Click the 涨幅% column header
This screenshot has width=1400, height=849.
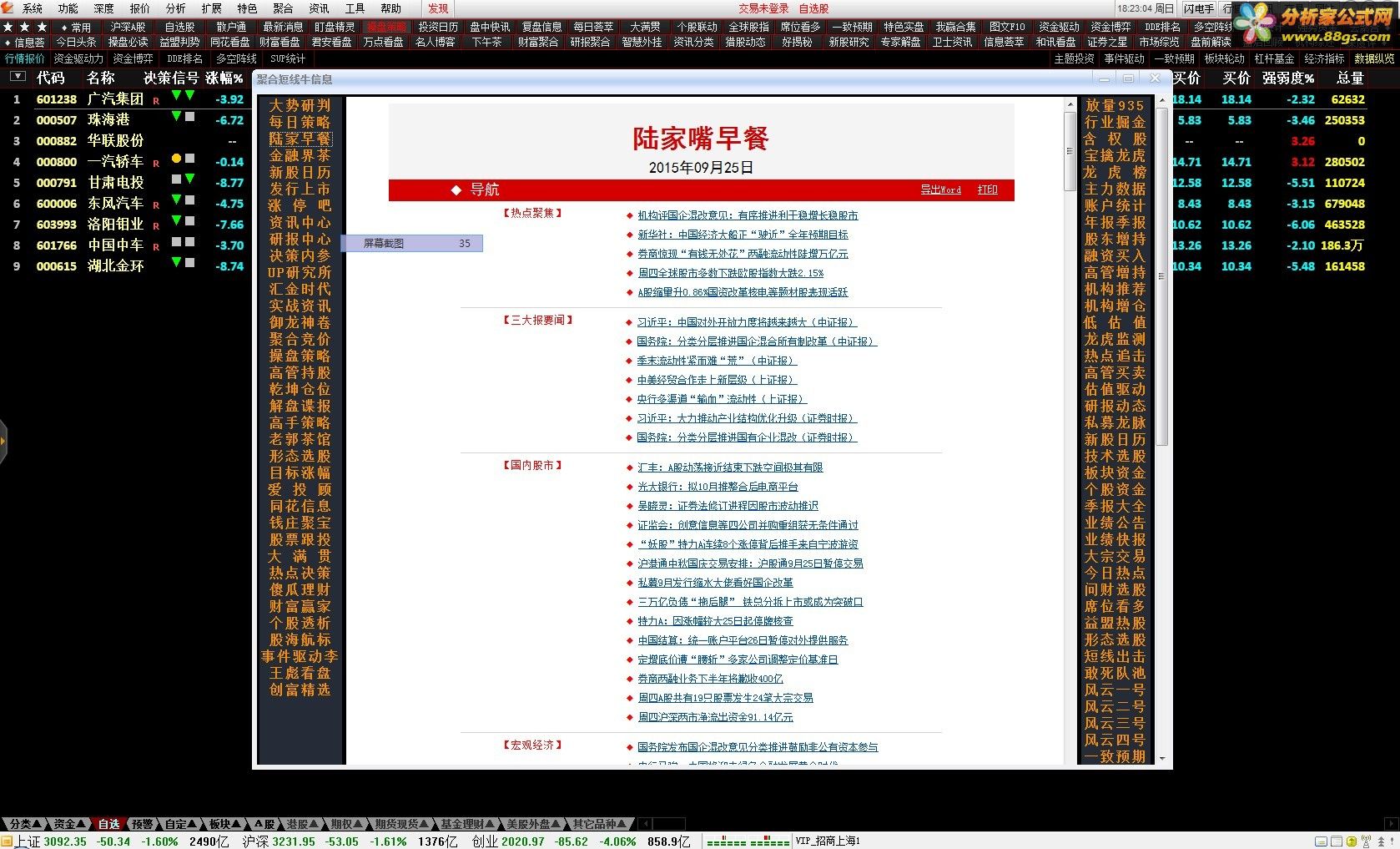click(x=224, y=78)
